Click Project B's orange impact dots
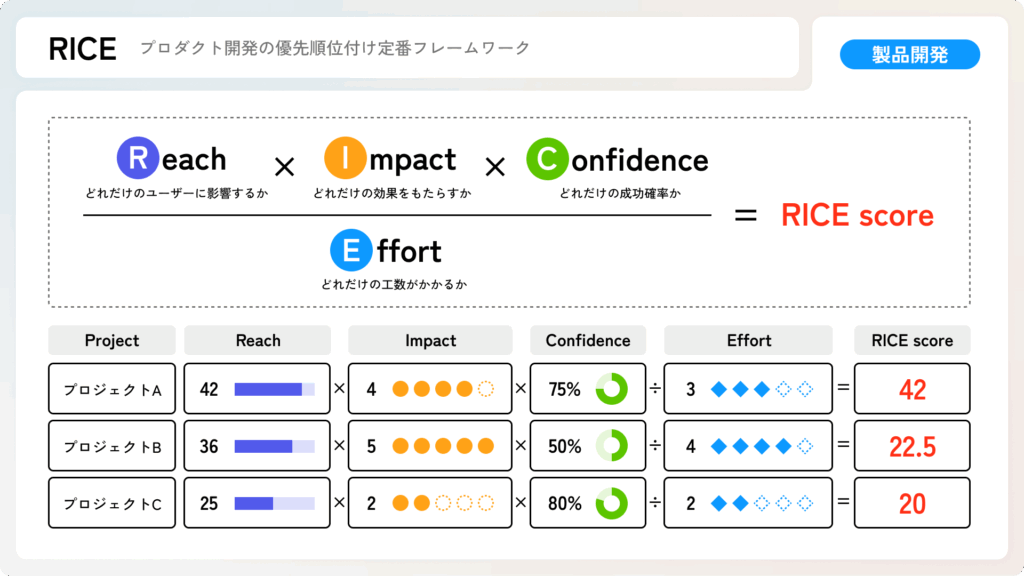Viewport: 1024px width, 576px height. (x=443, y=446)
